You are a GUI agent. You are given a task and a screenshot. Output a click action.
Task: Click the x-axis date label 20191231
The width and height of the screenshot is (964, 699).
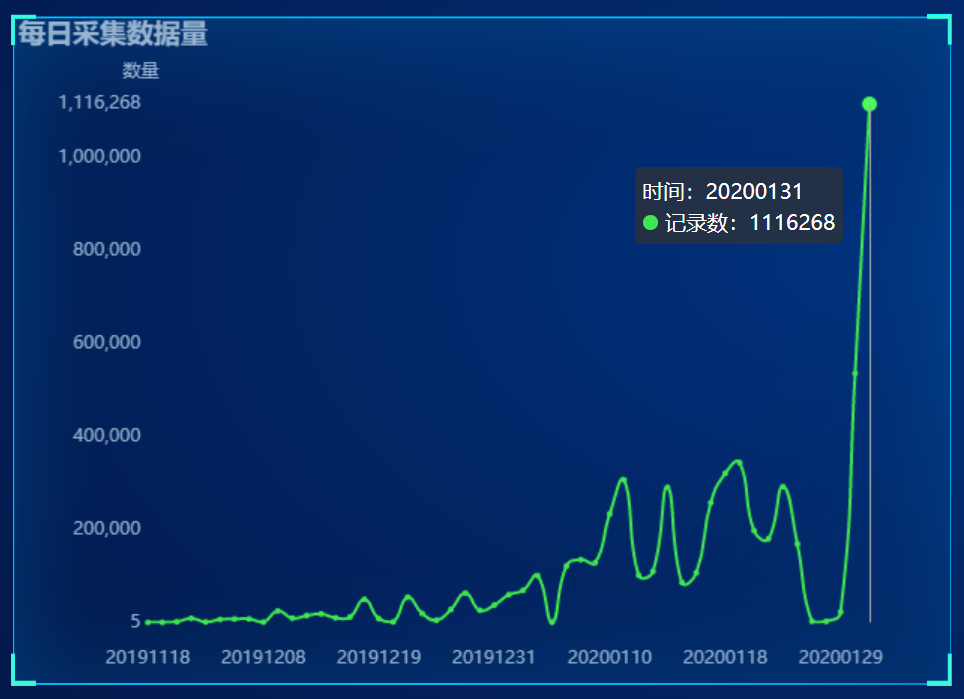tap(494, 657)
